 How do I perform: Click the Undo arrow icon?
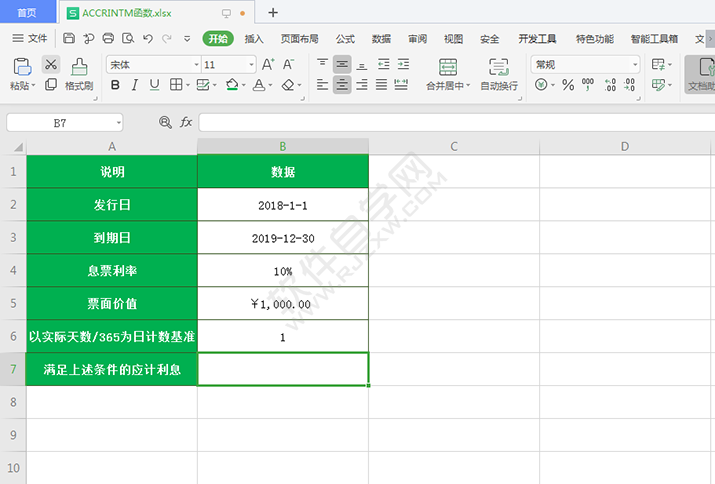point(148,39)
